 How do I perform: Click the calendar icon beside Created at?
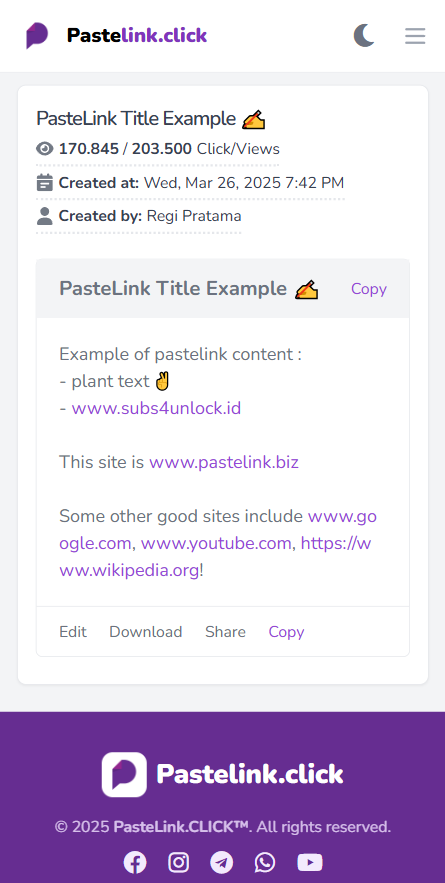tap(44, 182)
